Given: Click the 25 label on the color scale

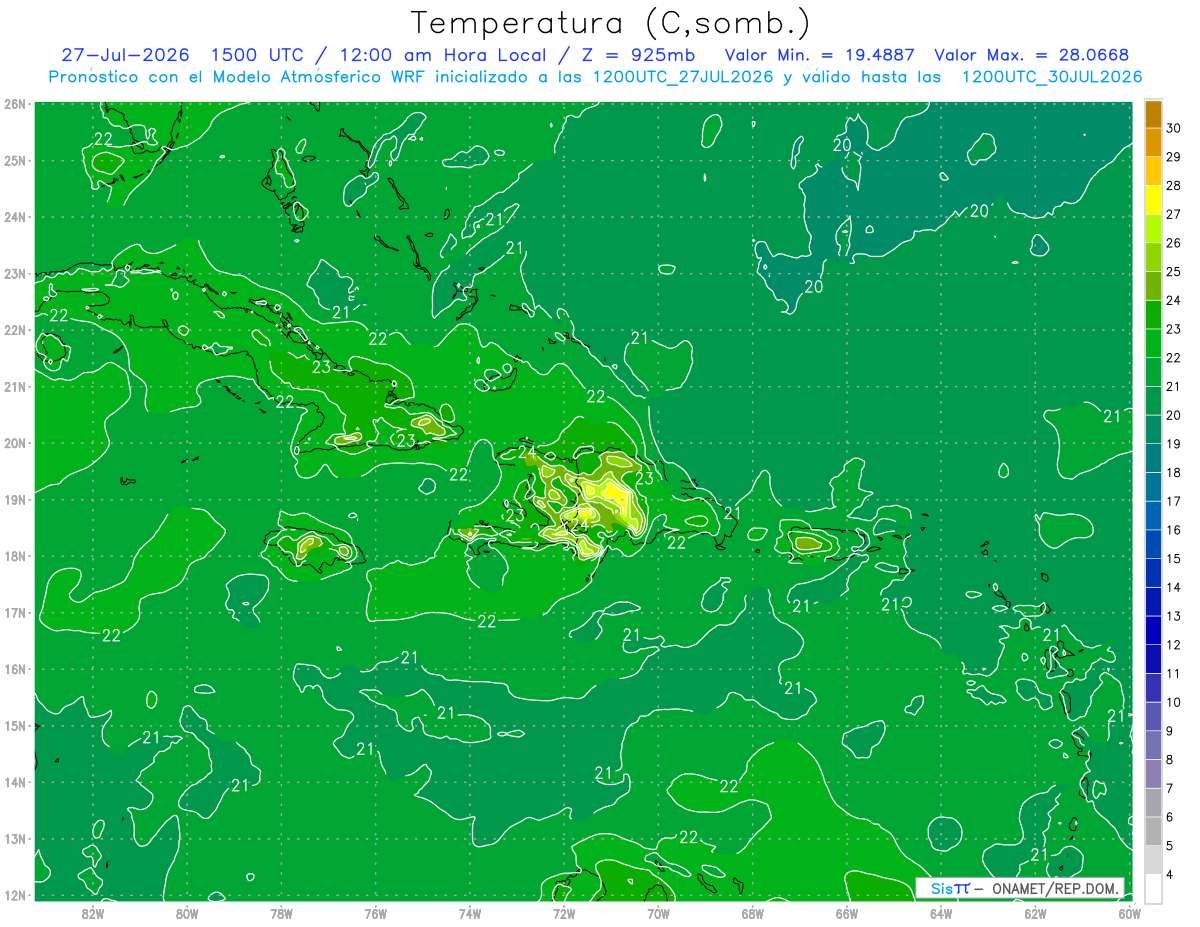Looking at the screenshot, I should click(1173, 272).
